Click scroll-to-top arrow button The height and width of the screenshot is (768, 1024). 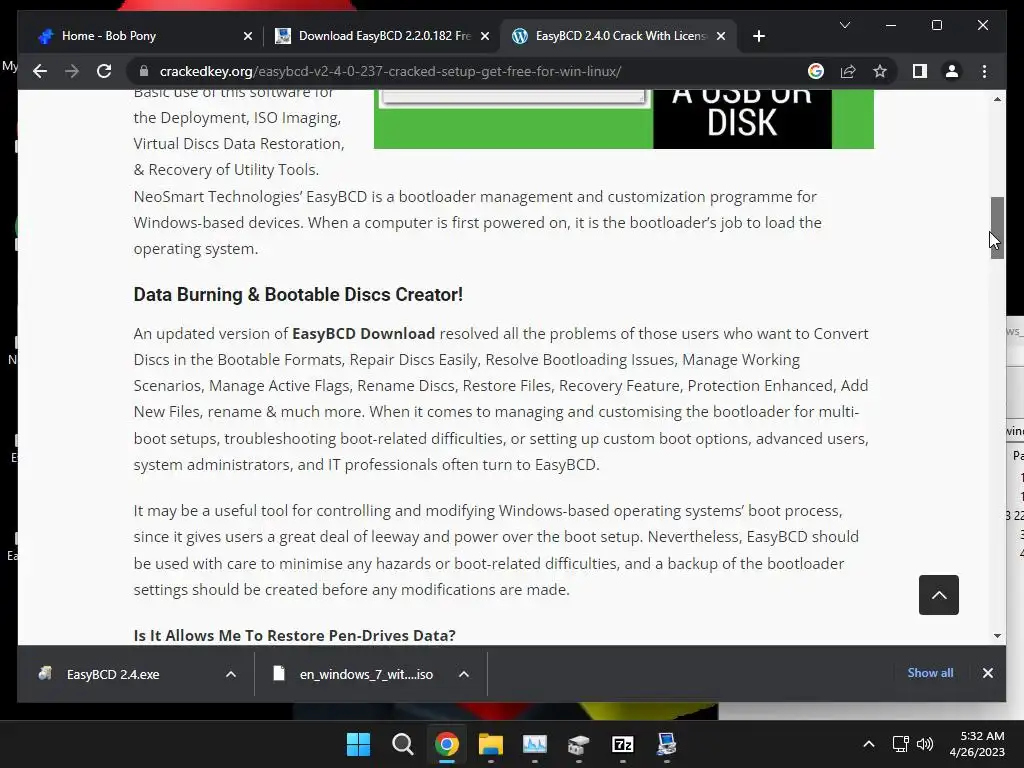[x=938, y=595]
